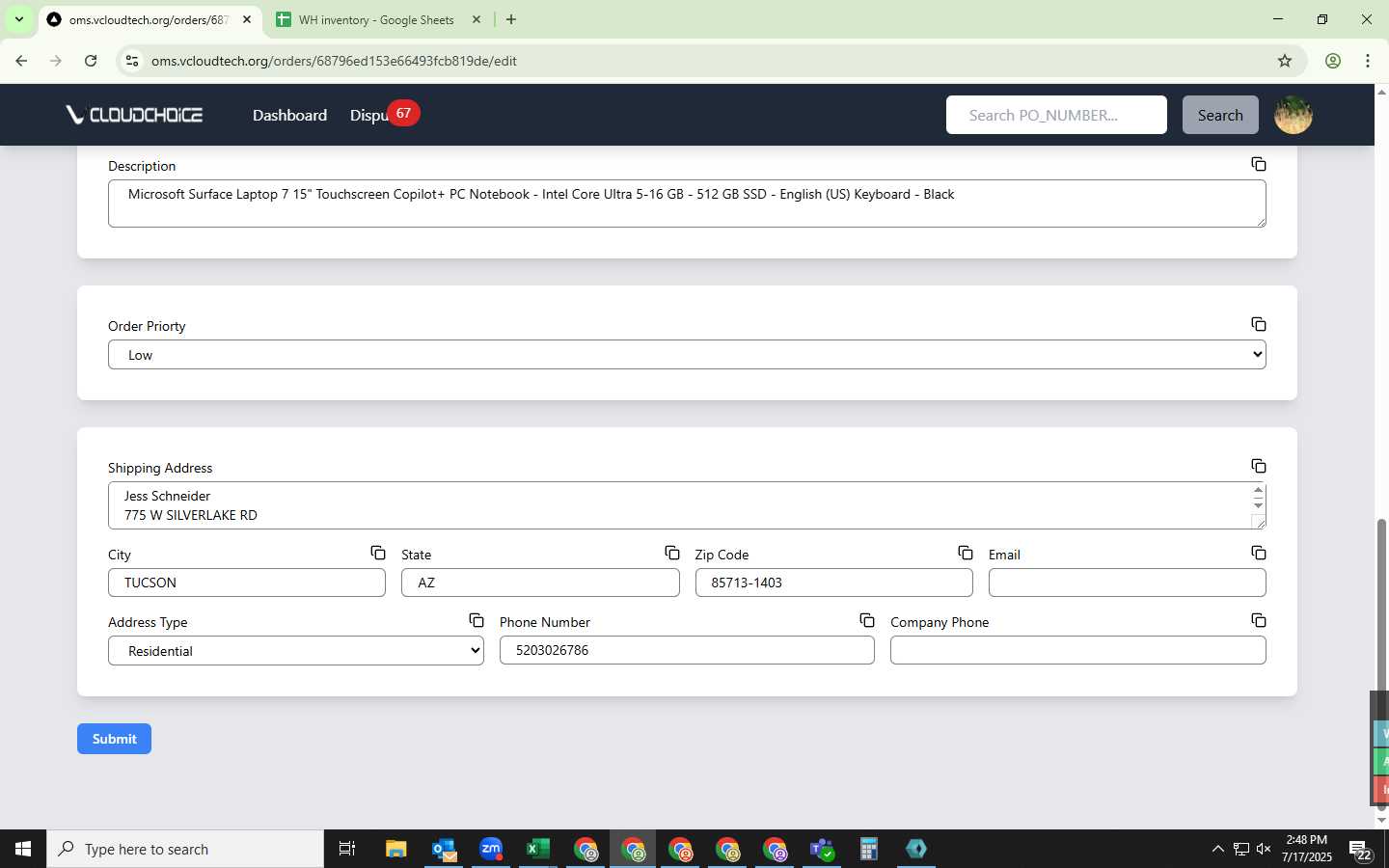This screenshot has width=1389, height=868.
Task: Click the empty Company Phone field
Action: (x=1078, y=650)
